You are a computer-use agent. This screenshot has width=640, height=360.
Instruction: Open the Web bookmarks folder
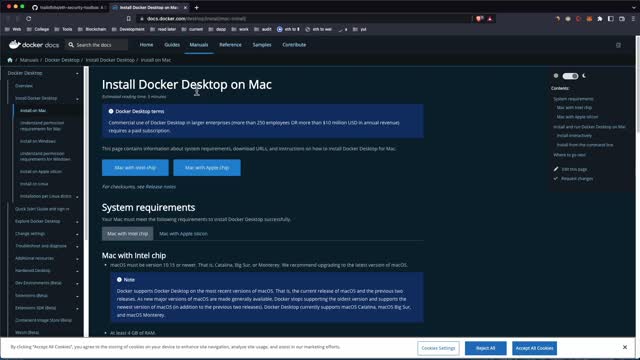pos(13,29)
